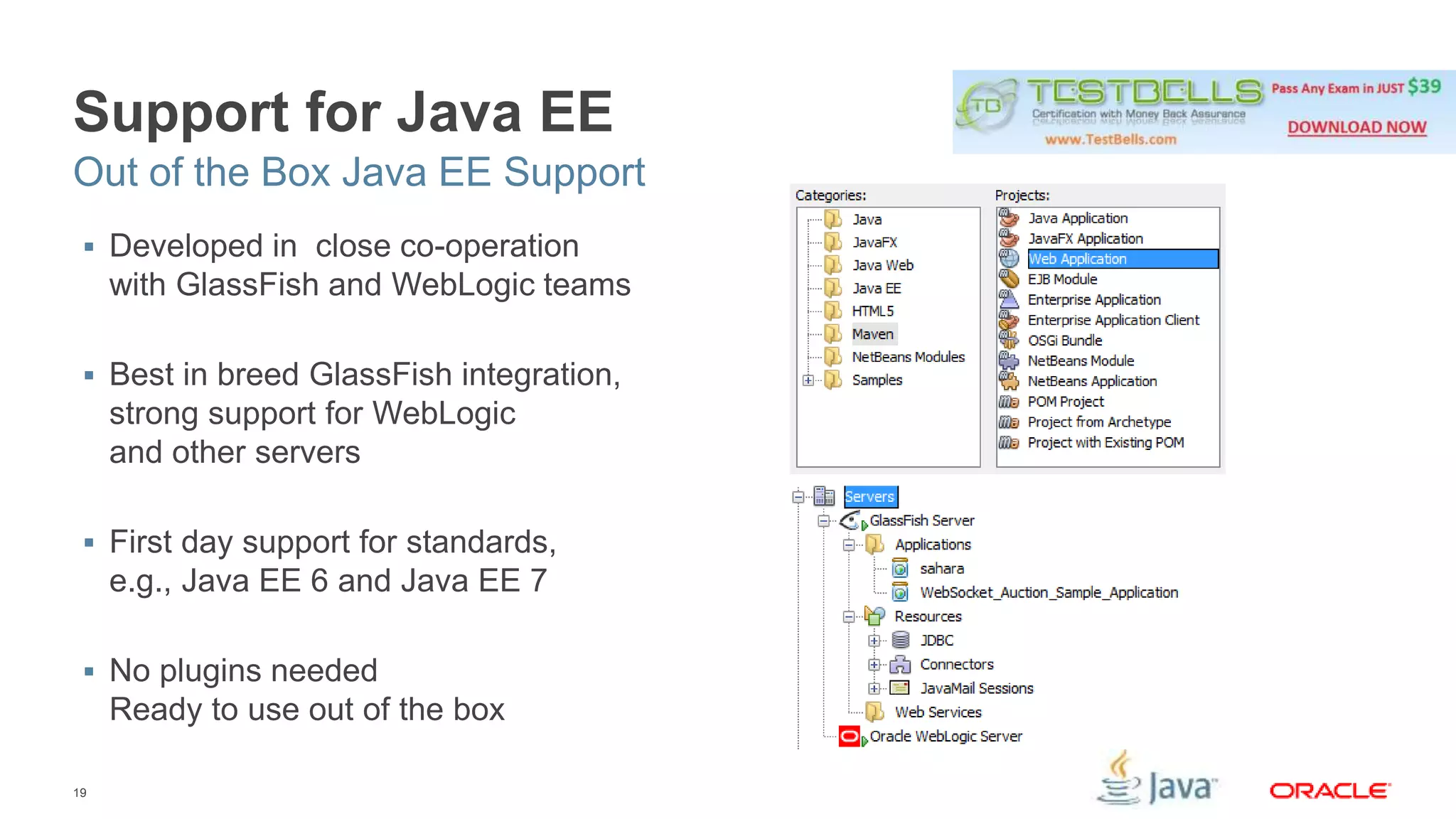Screen dimensions: 1456x819
Task: Select the Maven category label
Action: click(873, 334)
